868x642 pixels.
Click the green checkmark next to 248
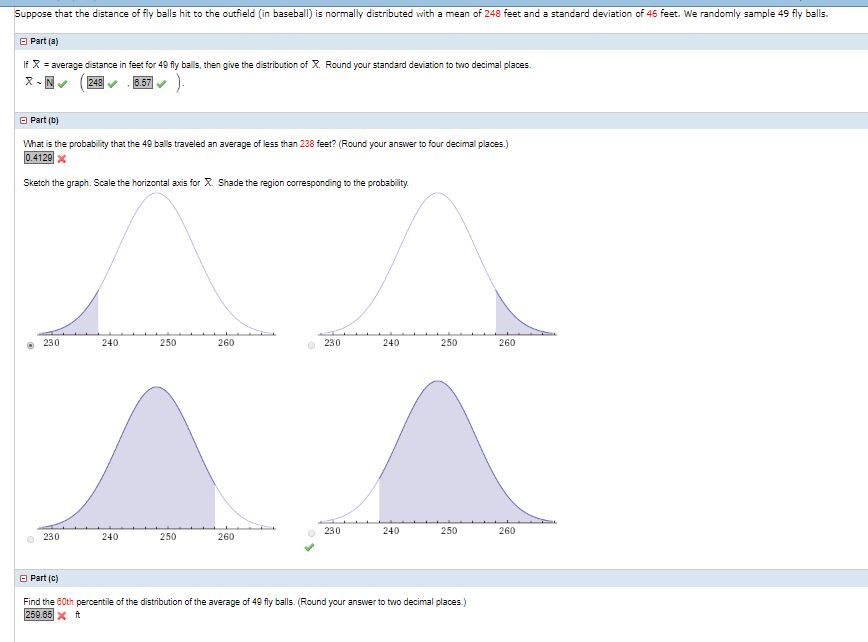(x=112, y=84)
